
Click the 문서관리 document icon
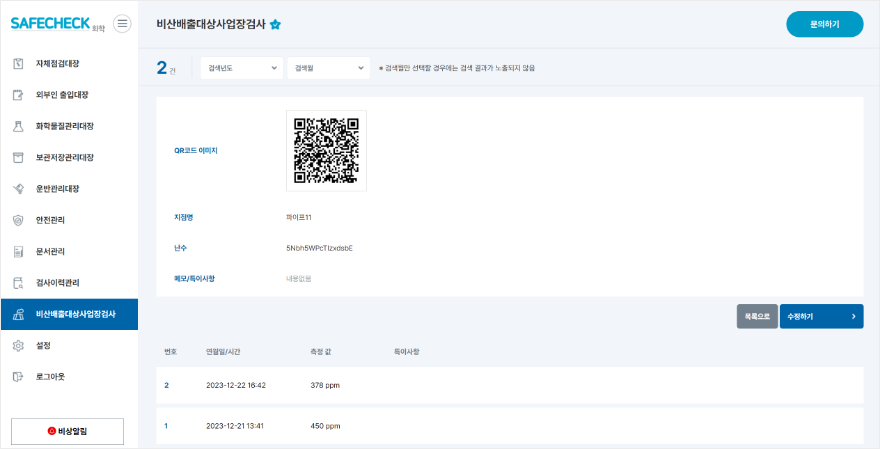click(x=18, y=251)
